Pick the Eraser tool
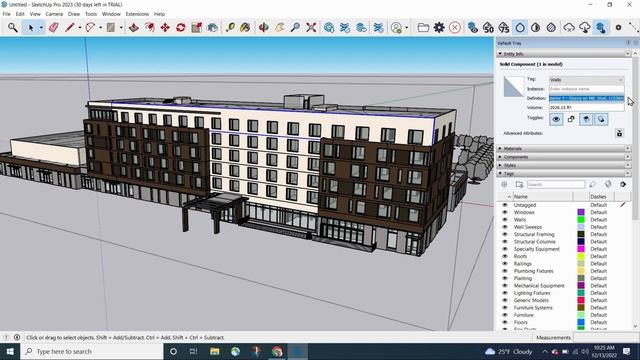The width and height of the screenshot is (640, 360). (x=53, y=27)
